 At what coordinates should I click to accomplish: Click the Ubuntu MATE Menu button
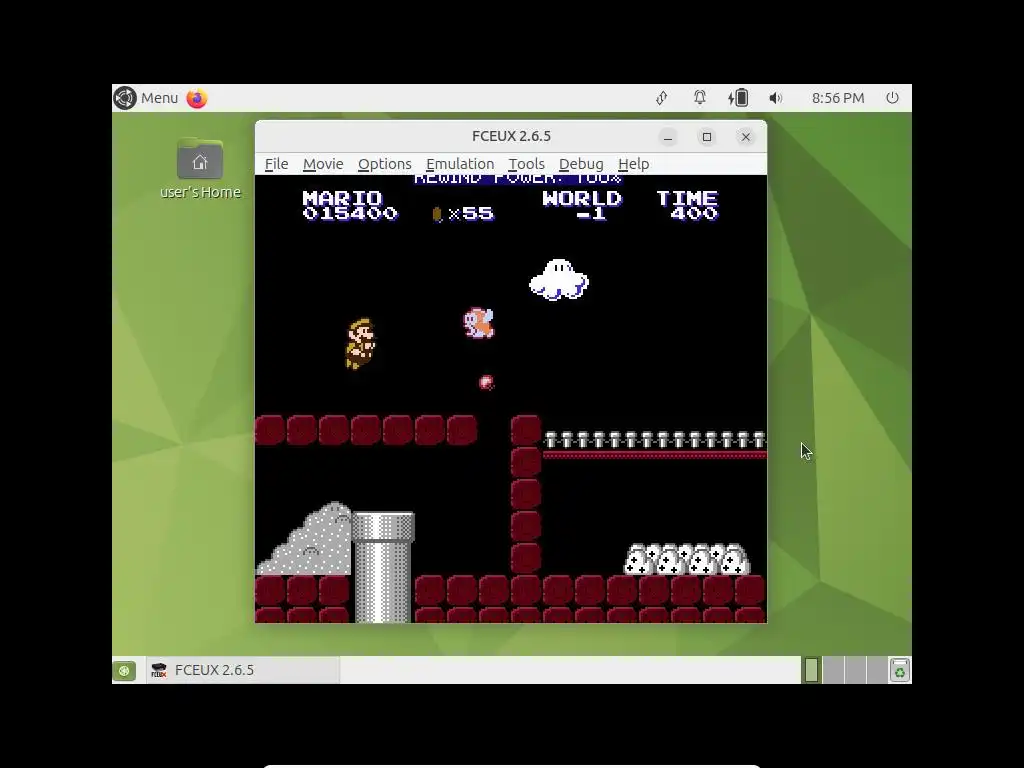tap(146, 98)
